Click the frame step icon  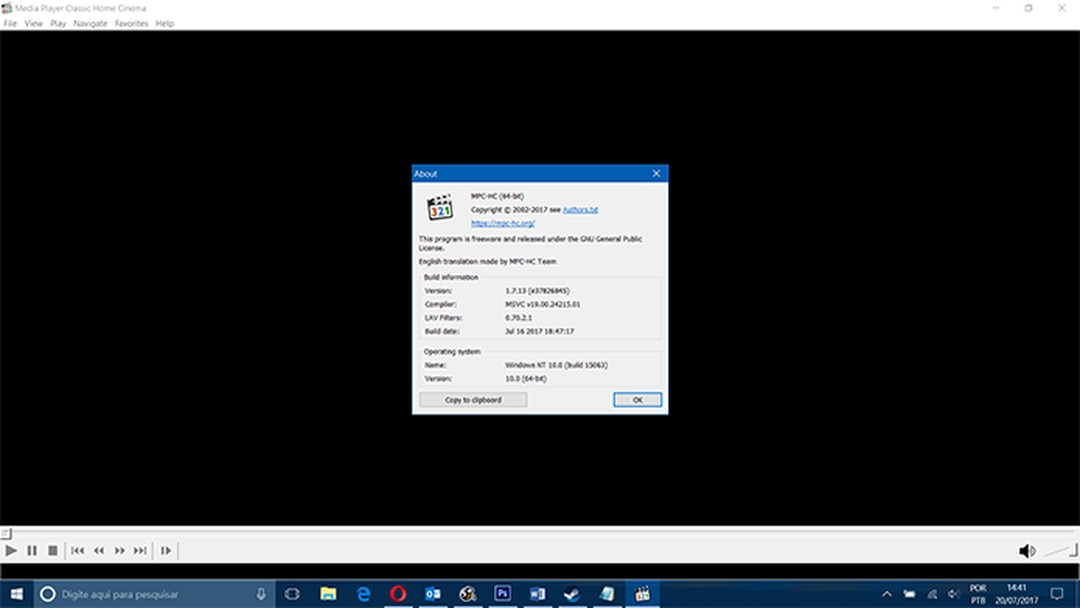click(x=166, y=550)
